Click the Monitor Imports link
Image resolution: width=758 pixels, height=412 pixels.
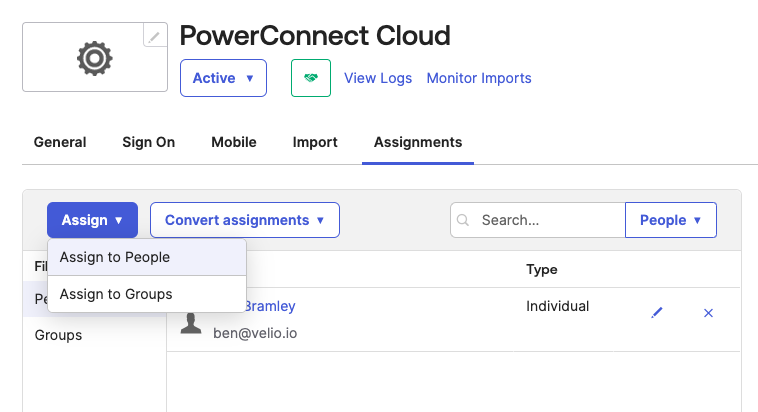point(479,78)
